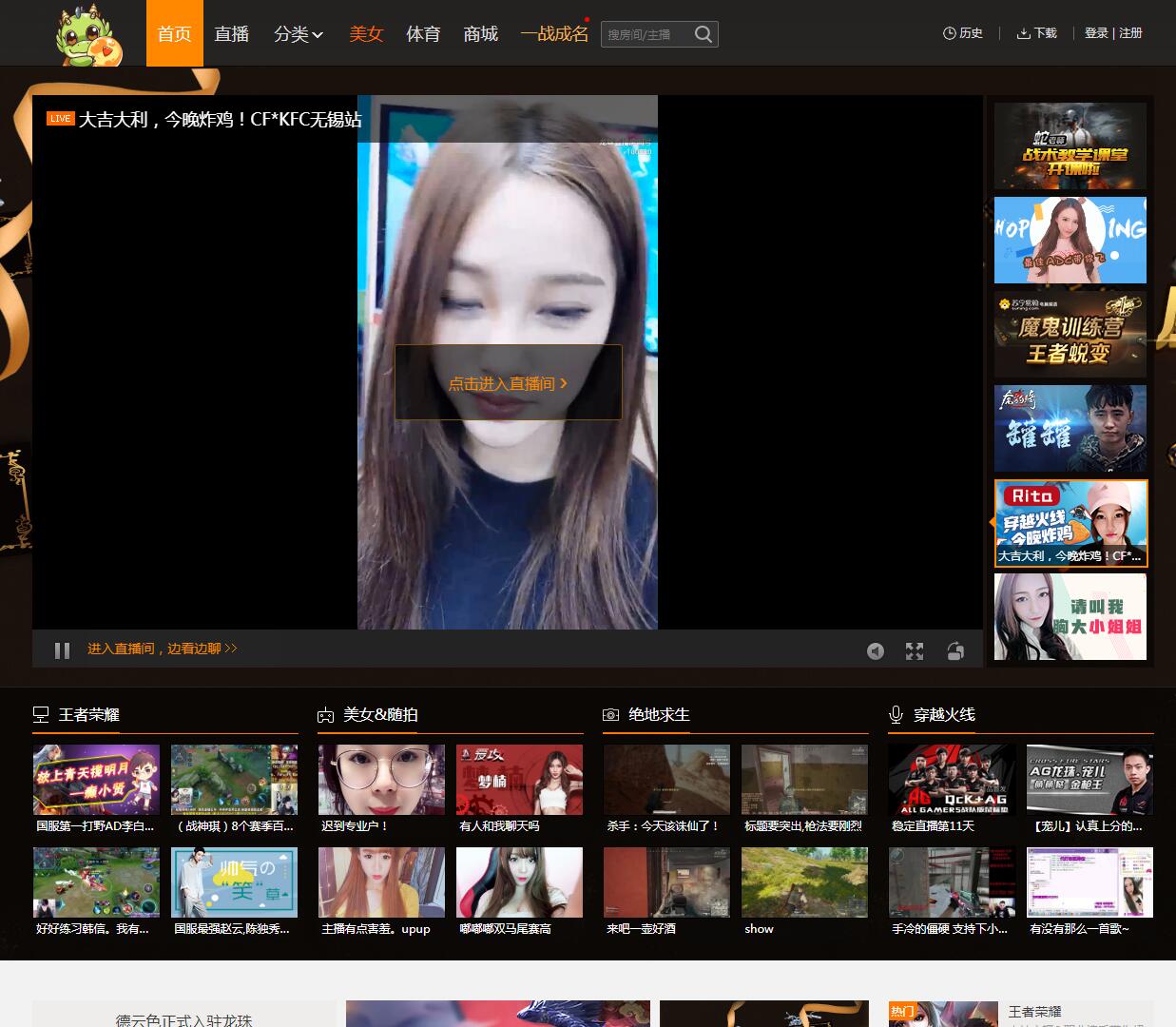Image resolution: width=1176 pixels, height=1027 pixels.
Task: Click the download (下载) link
Action: (x=1036, y=33)
